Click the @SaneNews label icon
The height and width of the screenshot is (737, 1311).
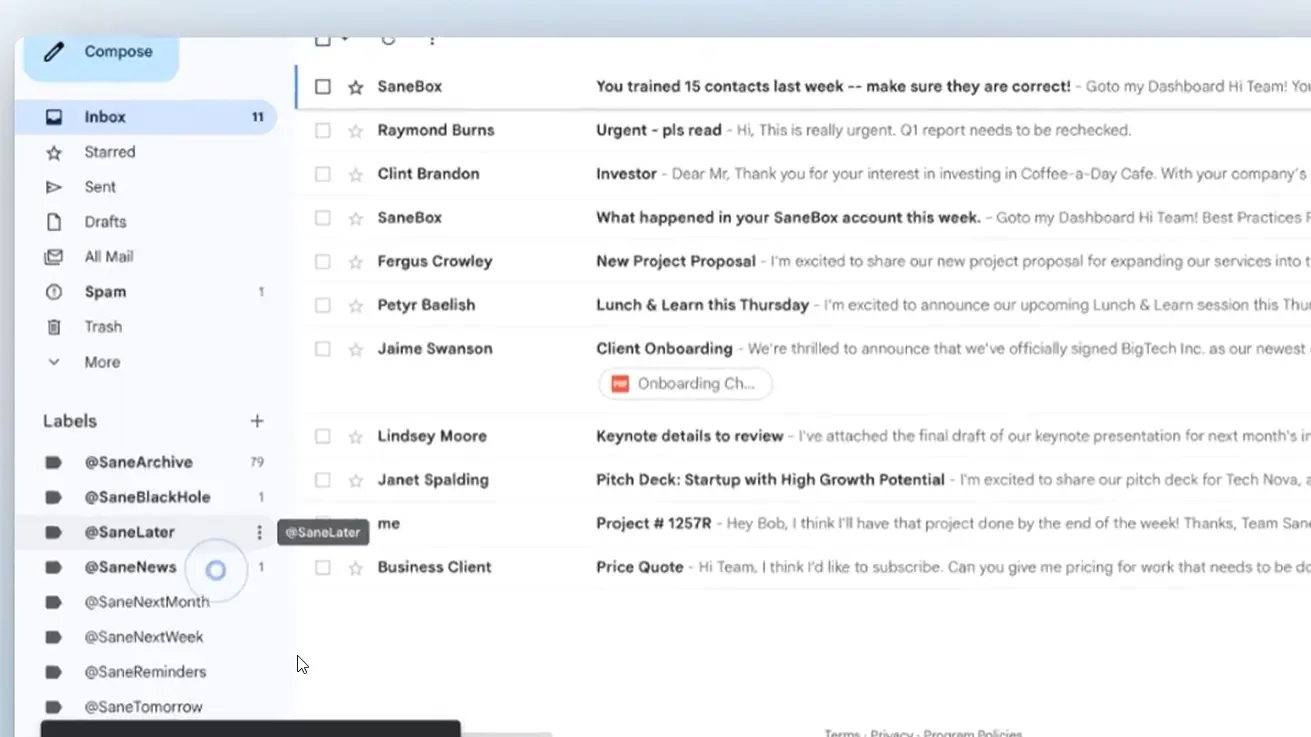coord(54,567)
